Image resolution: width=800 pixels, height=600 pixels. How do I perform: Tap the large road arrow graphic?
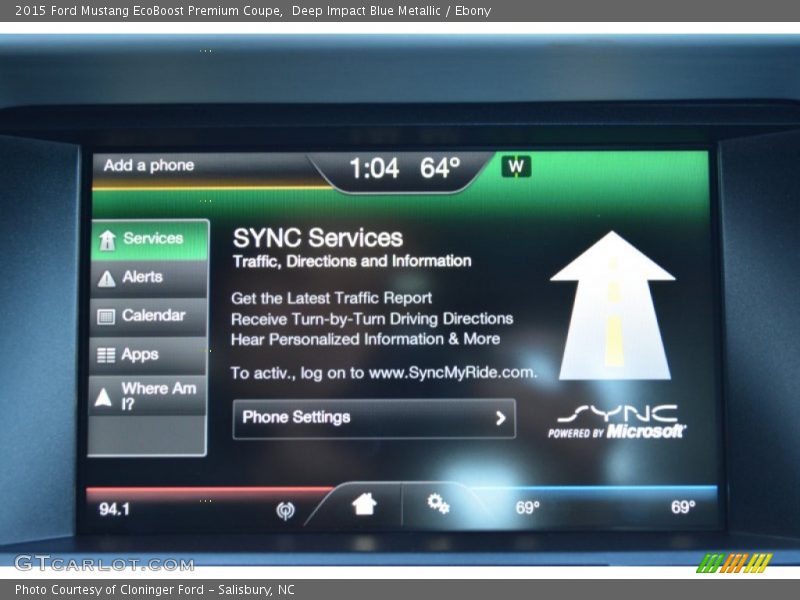pyautogui.click(x=614, y=306)
